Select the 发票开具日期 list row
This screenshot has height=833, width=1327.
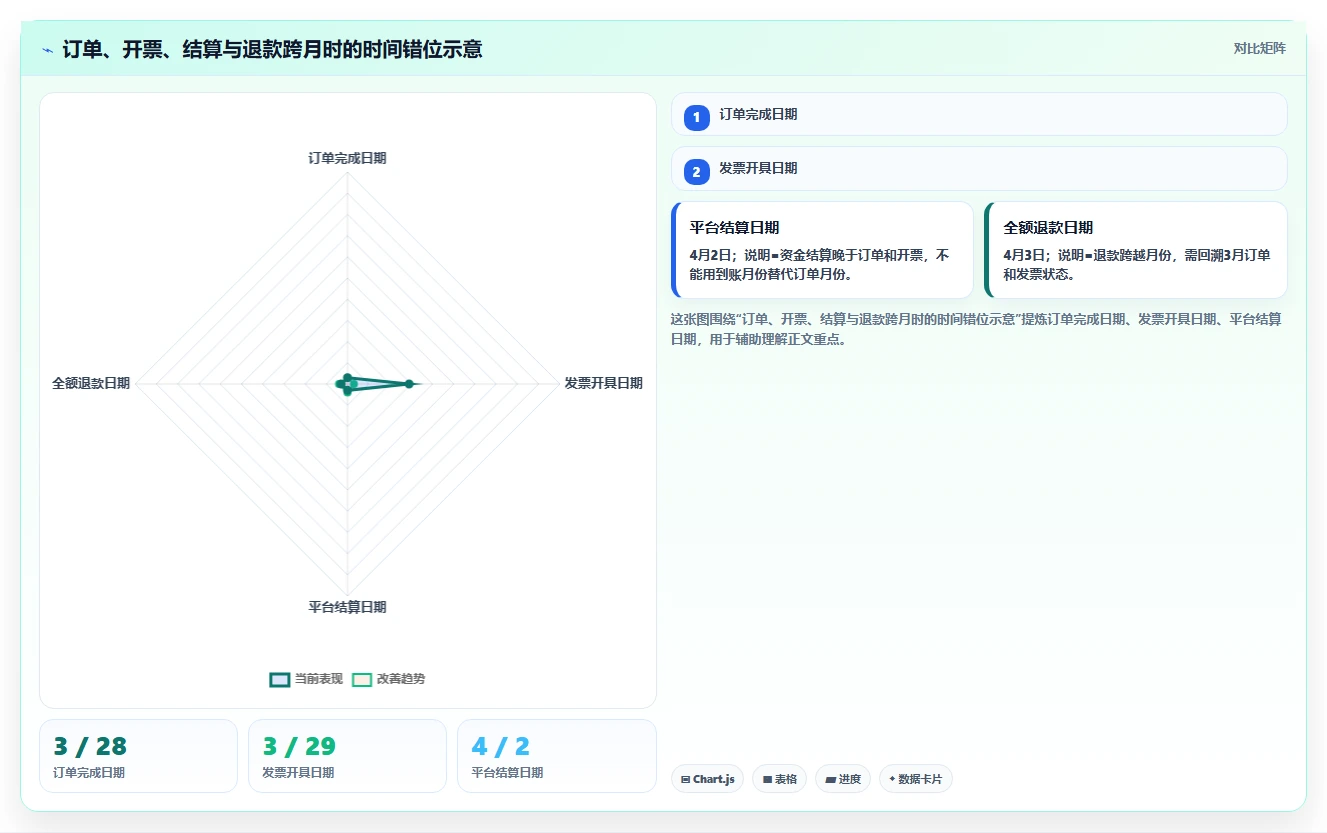(x=979, y=168)
